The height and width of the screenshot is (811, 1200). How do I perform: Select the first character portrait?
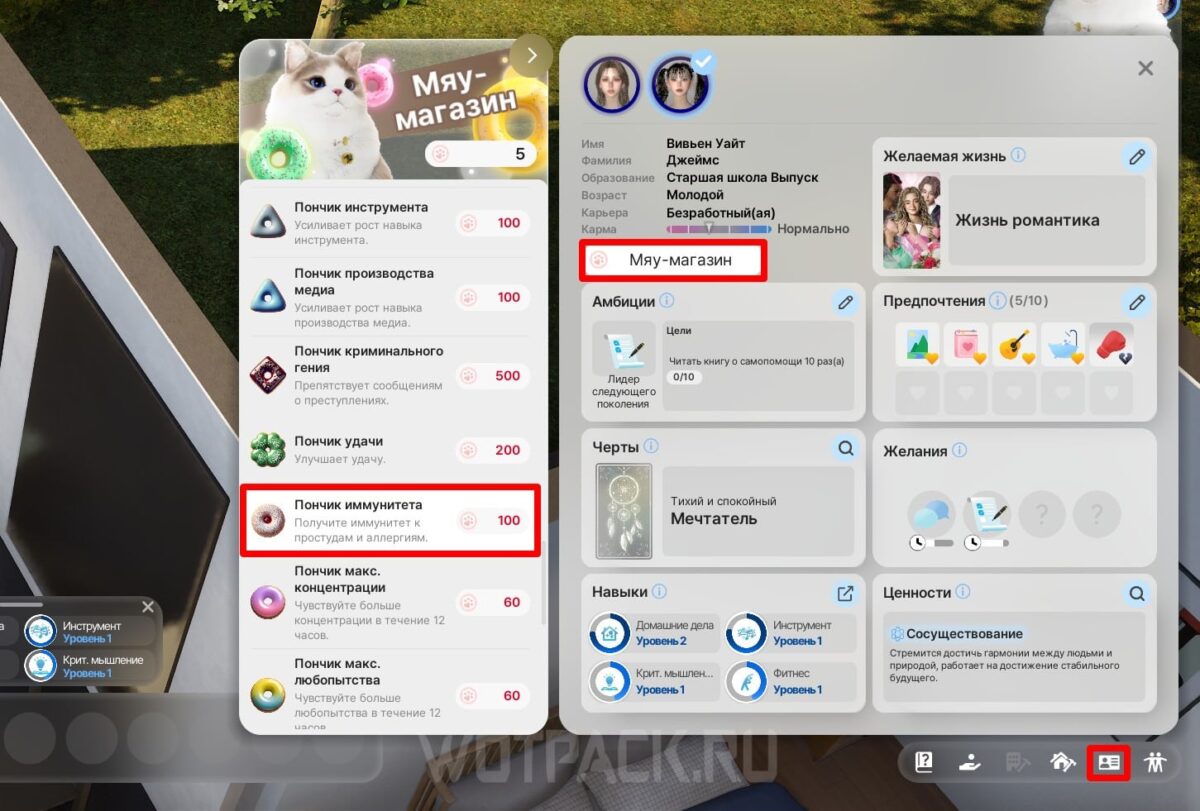pyautogui.click(x=609, y=83)
